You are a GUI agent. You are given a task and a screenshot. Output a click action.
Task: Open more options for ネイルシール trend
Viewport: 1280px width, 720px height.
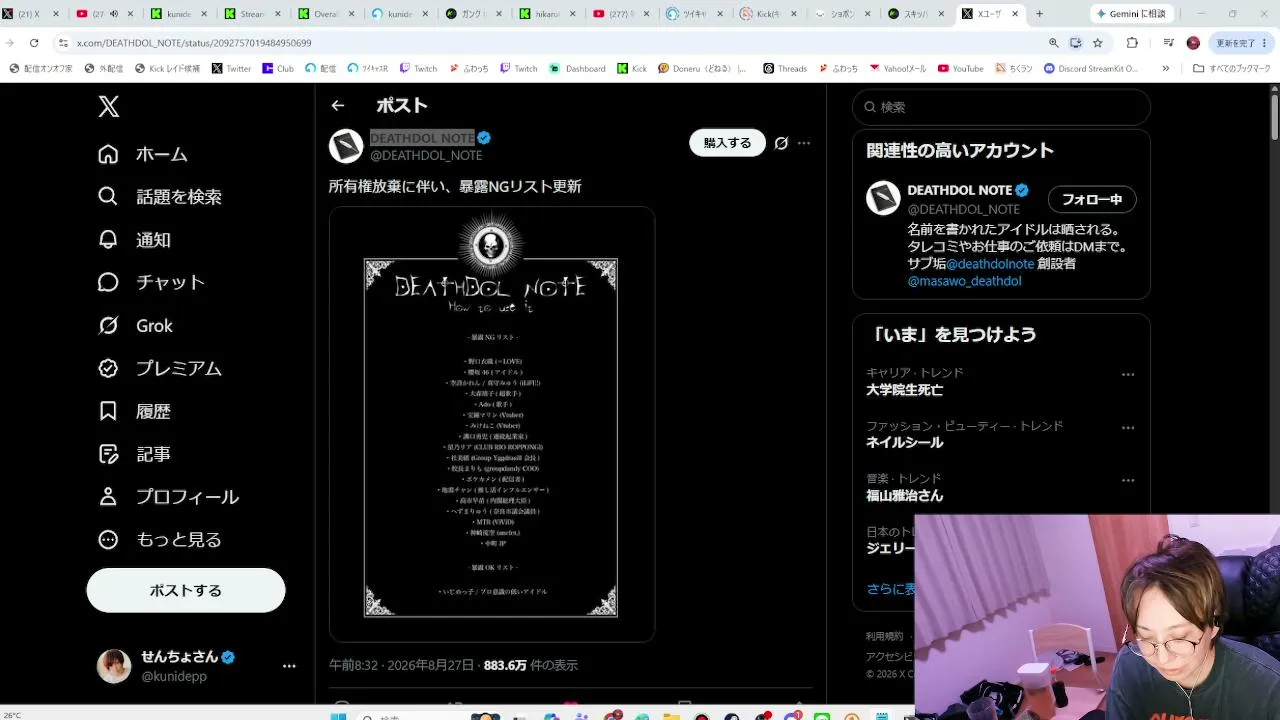coord(1128,427)
